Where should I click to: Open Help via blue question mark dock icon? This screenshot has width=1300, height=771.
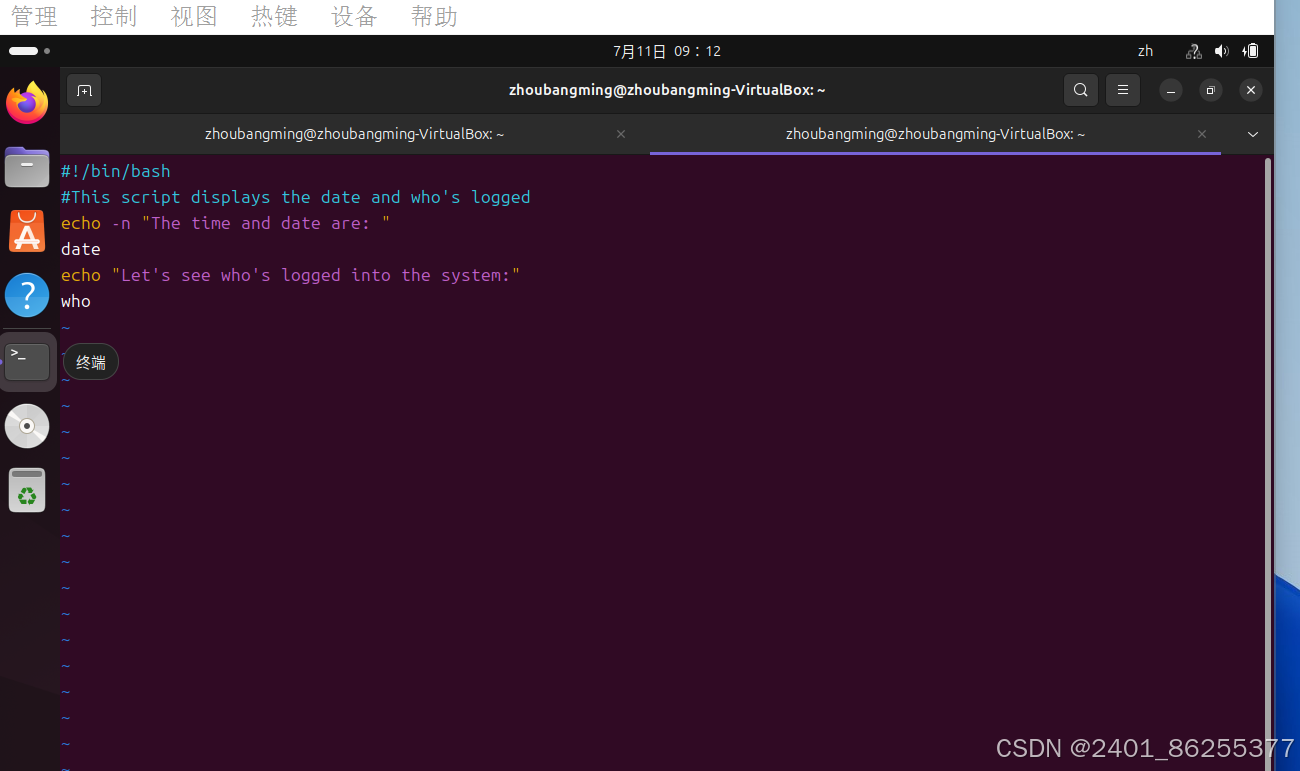(27, 295)
